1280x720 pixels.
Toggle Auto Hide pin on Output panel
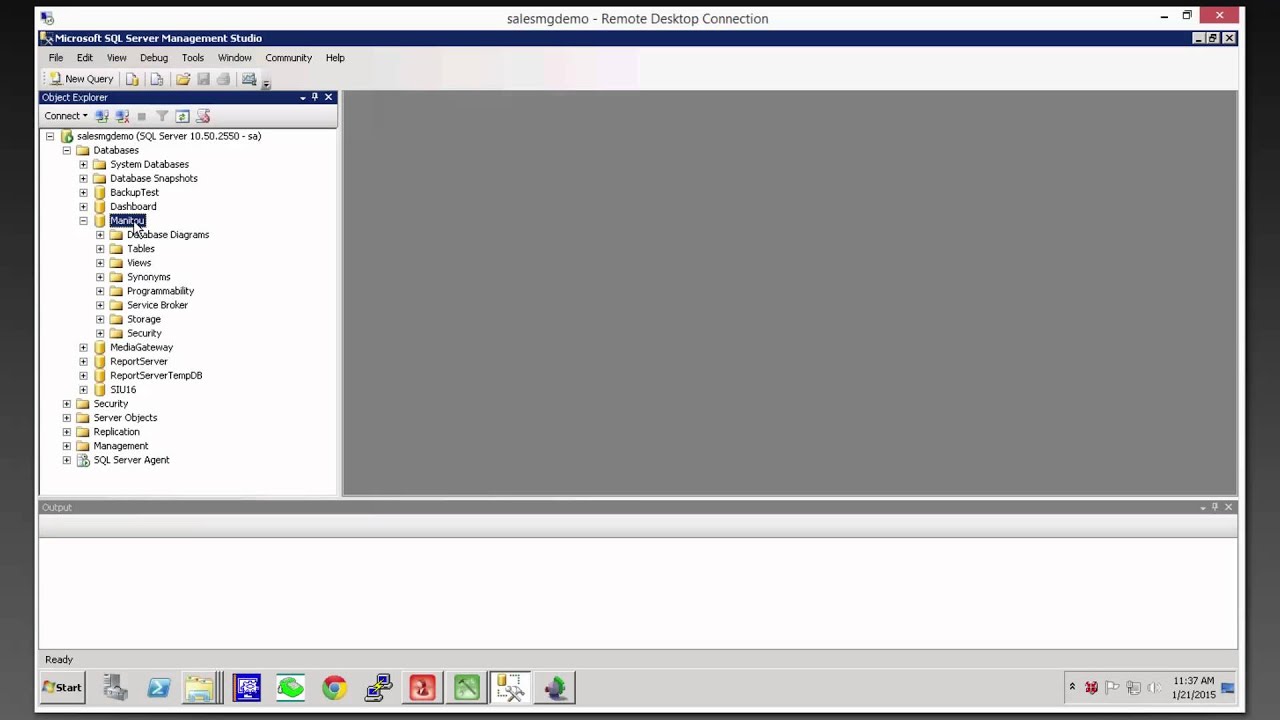pyautogui.click(x=1215, y=507)
